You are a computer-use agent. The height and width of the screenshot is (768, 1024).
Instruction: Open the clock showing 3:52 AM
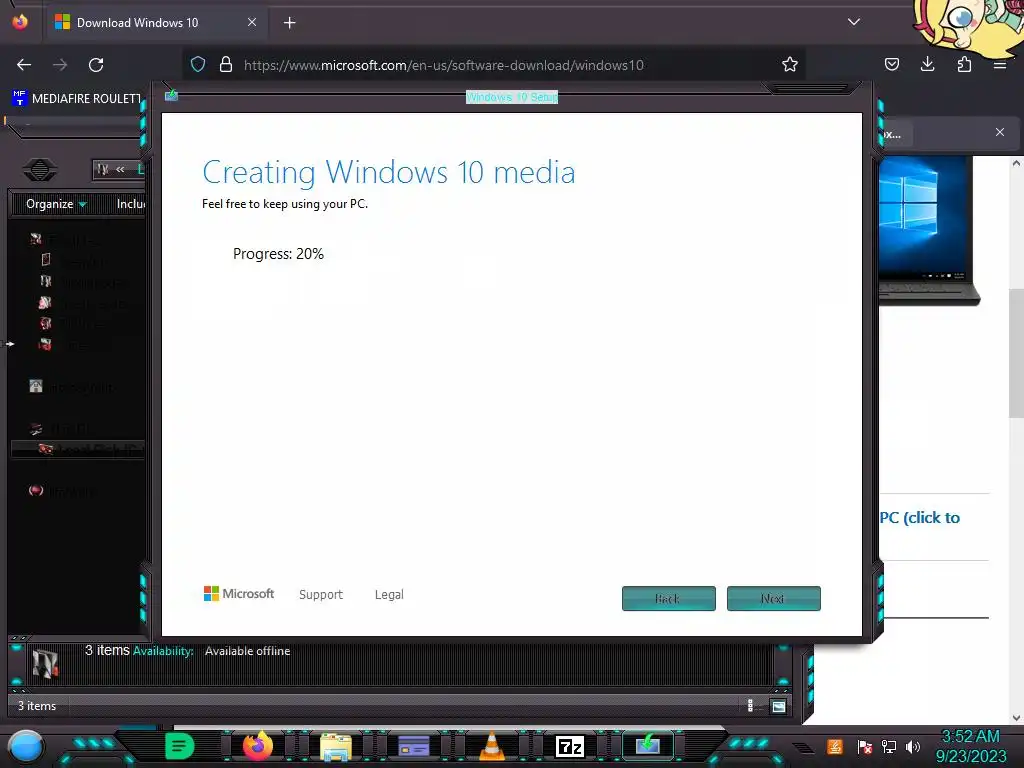click(971, 746)
